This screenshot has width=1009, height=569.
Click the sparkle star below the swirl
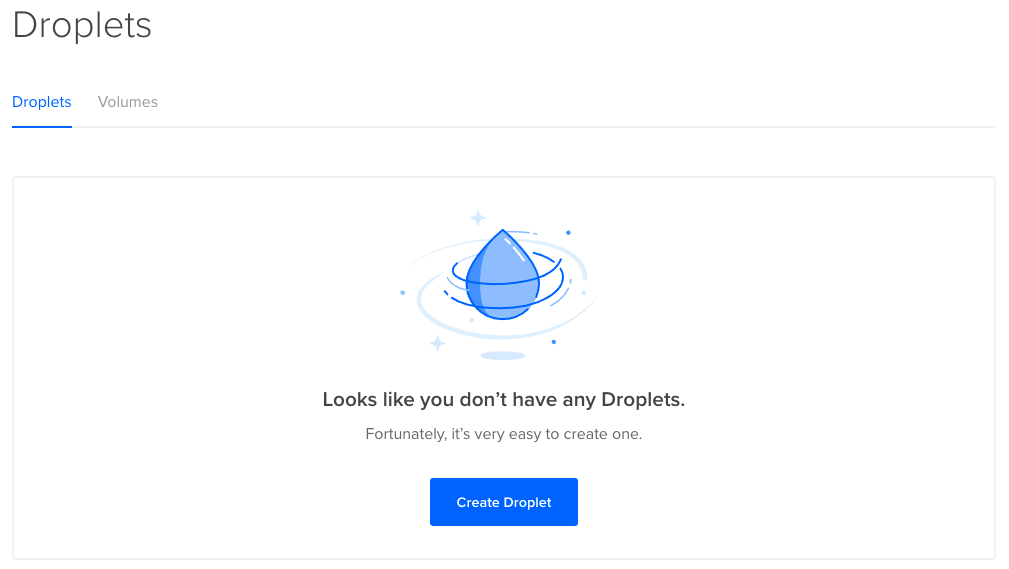tap(438, 343)
